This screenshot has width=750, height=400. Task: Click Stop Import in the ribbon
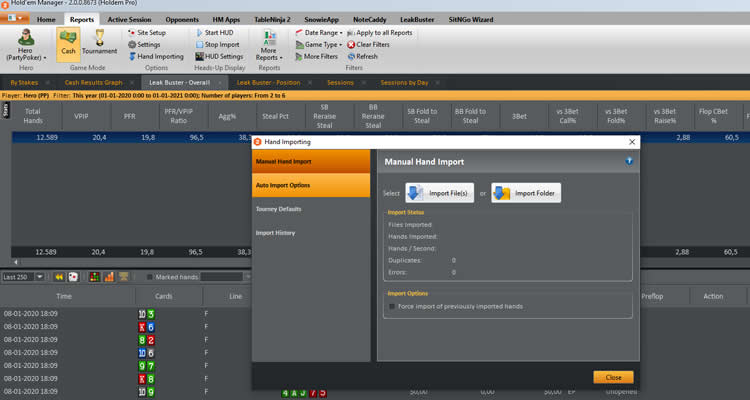point(218,44)
